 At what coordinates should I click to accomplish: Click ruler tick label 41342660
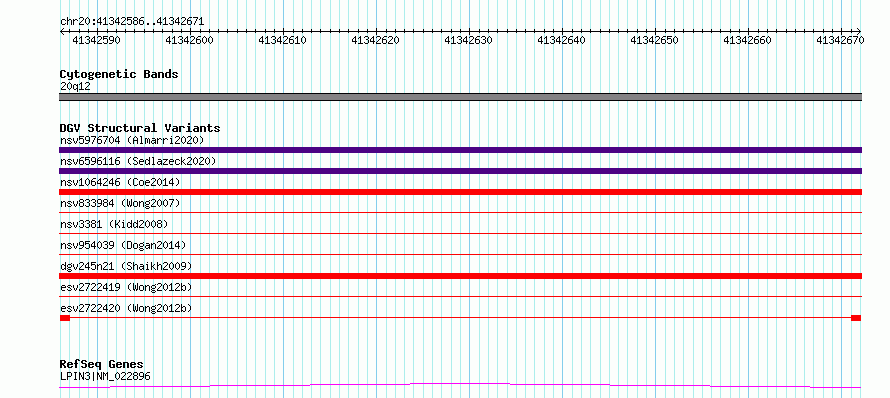pos(748,40)
